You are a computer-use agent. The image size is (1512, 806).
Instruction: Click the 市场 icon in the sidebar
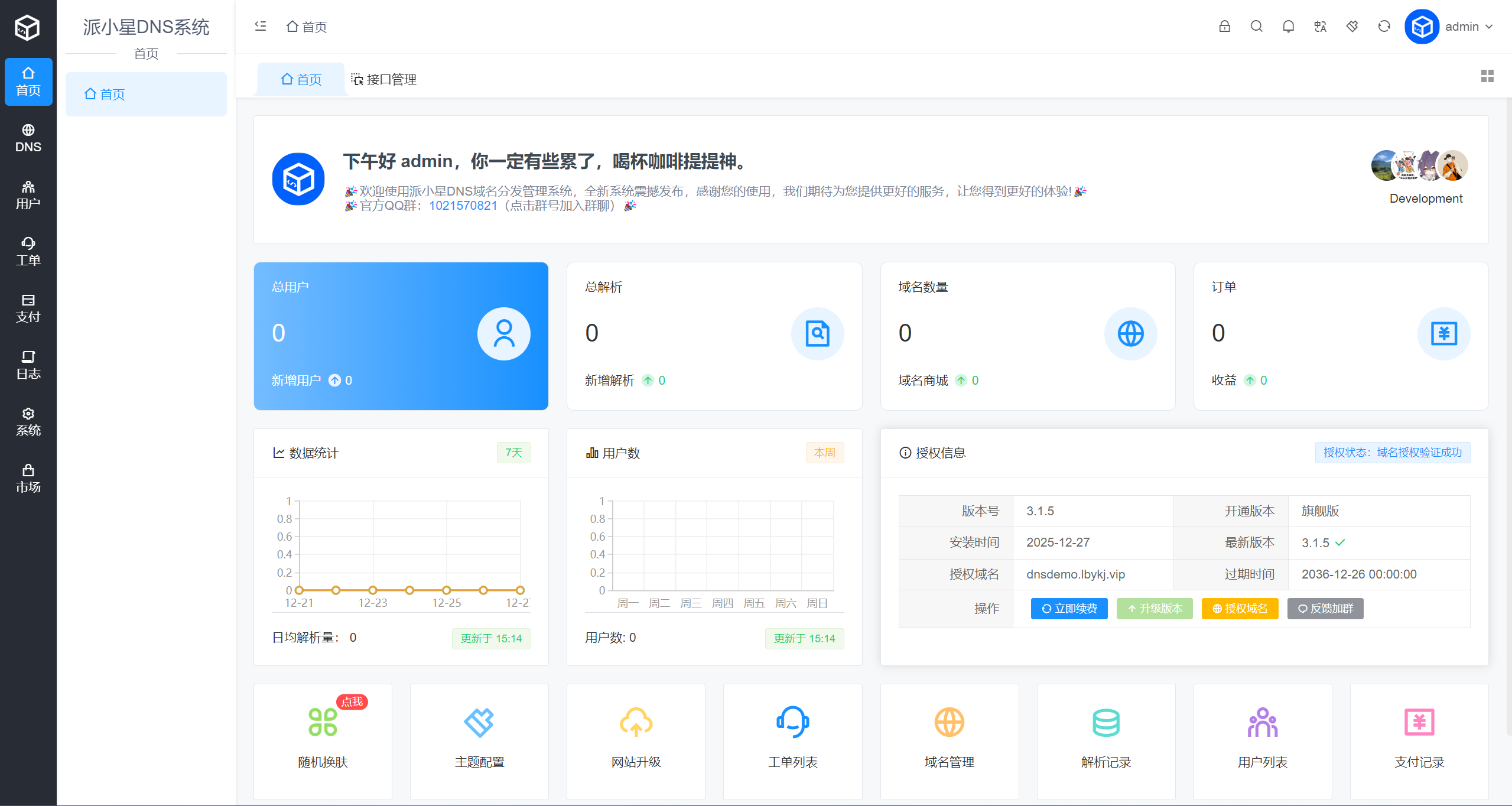pyautogui.click(x=28, y=477)
